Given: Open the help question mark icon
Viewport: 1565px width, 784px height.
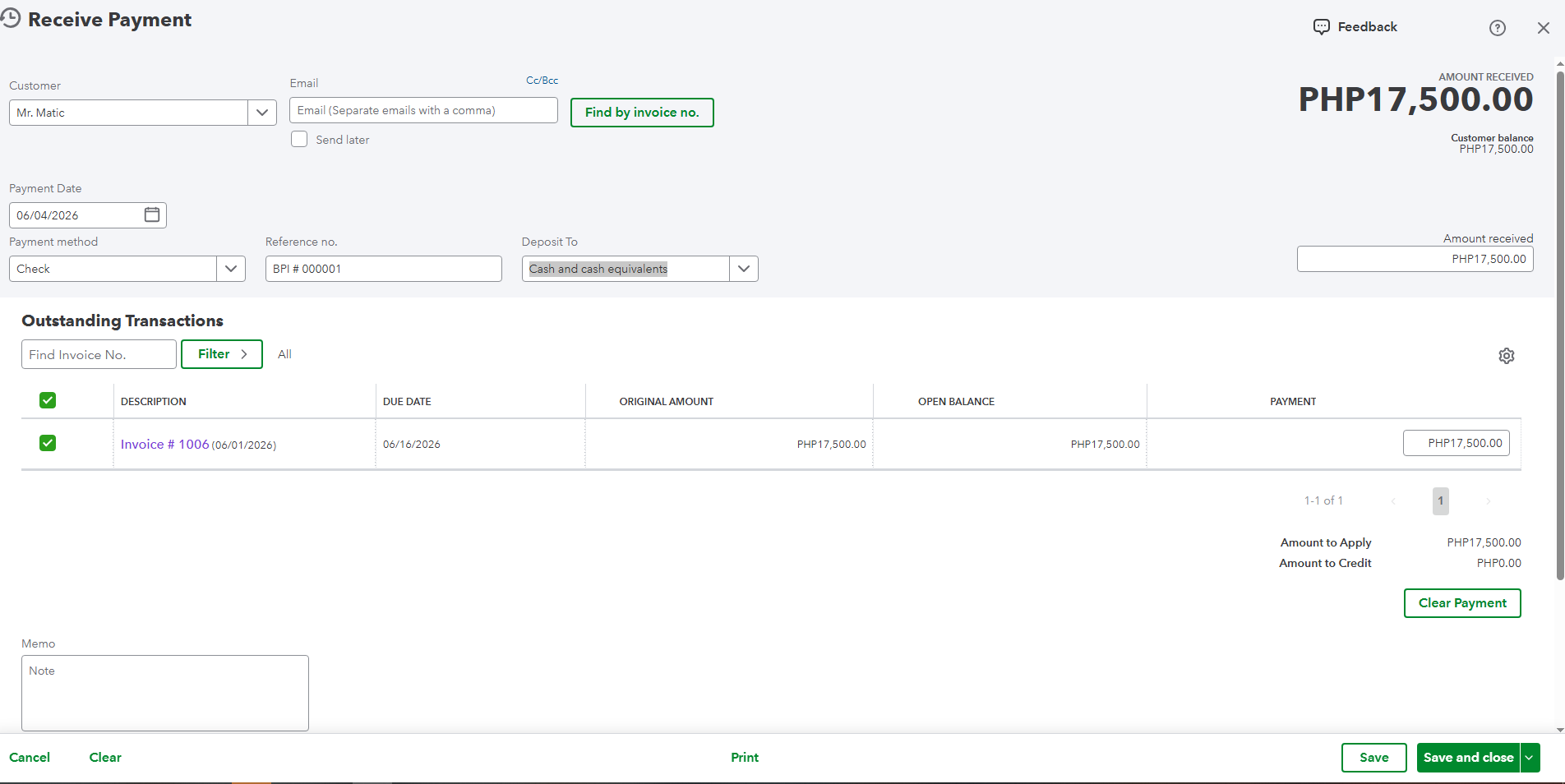Looking at the screenshot, I should tap(1498, 28).
